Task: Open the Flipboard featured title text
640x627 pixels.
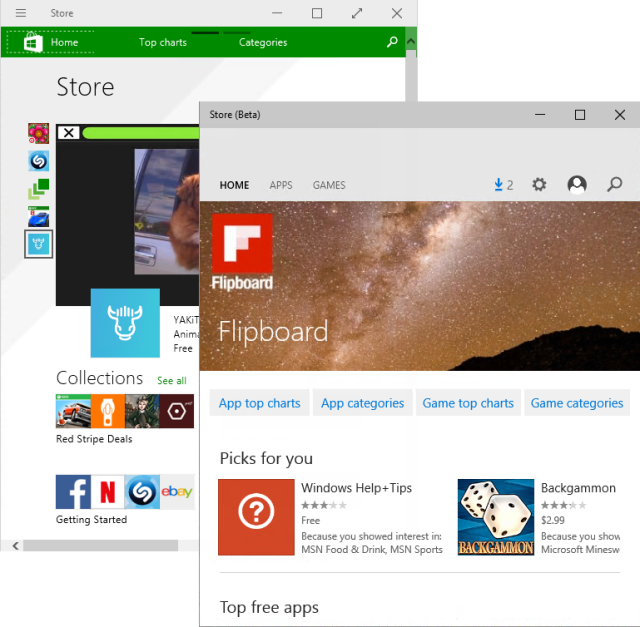Action: (273, 331)
